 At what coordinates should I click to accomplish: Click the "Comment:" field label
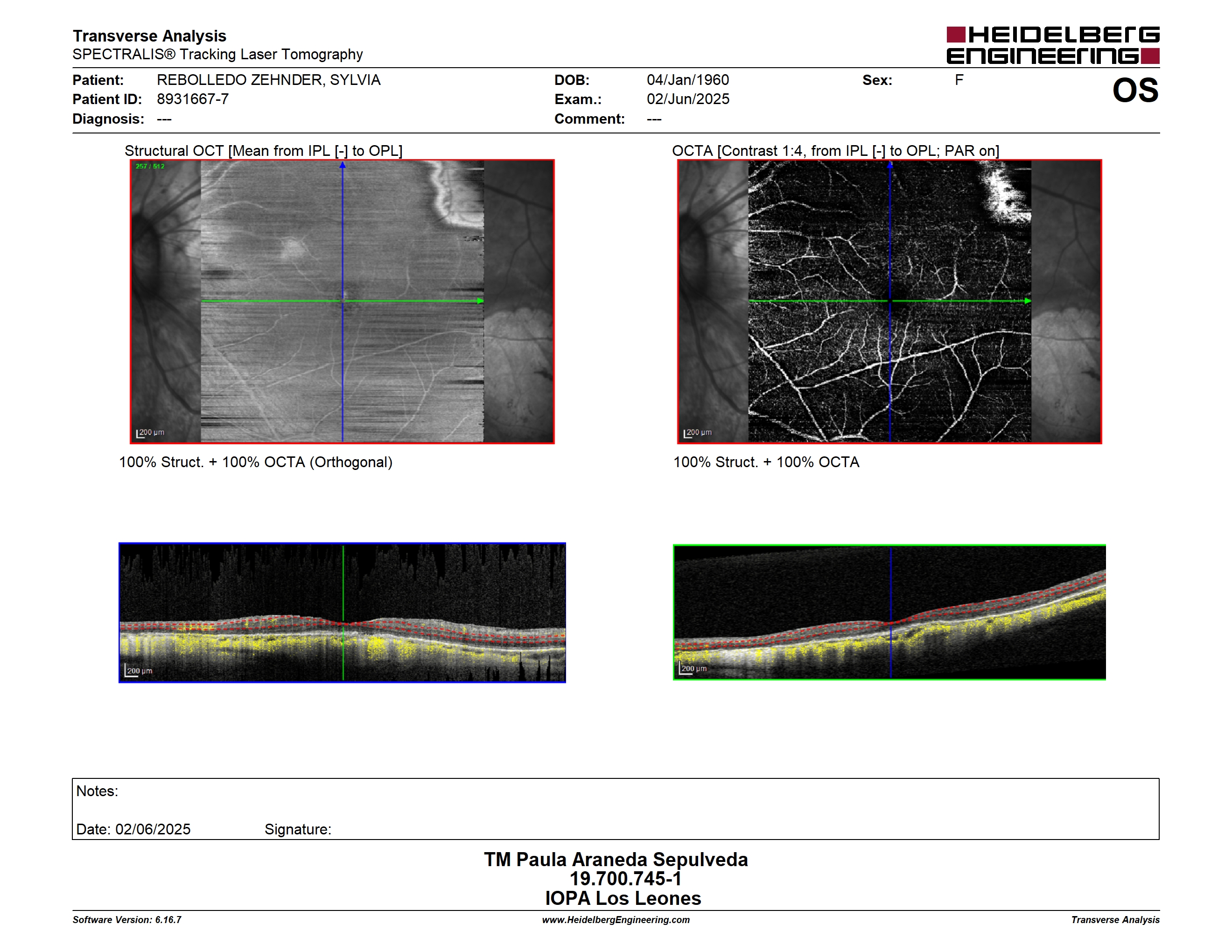pos(589,119)
